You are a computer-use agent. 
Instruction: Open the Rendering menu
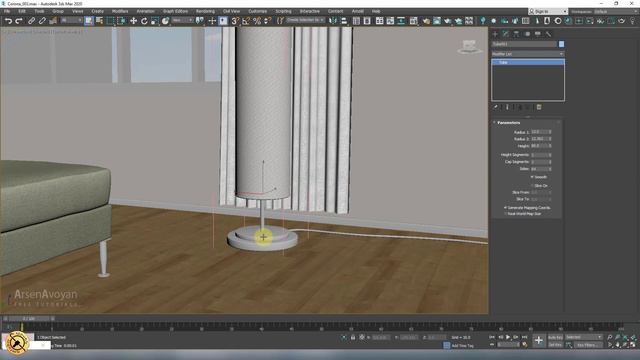(x=205, y=11)
